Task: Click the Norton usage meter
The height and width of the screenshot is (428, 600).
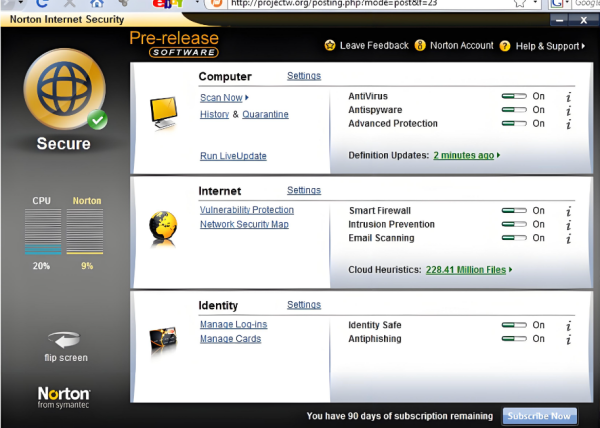Action: pyautogui.click(x=85, y=231)
